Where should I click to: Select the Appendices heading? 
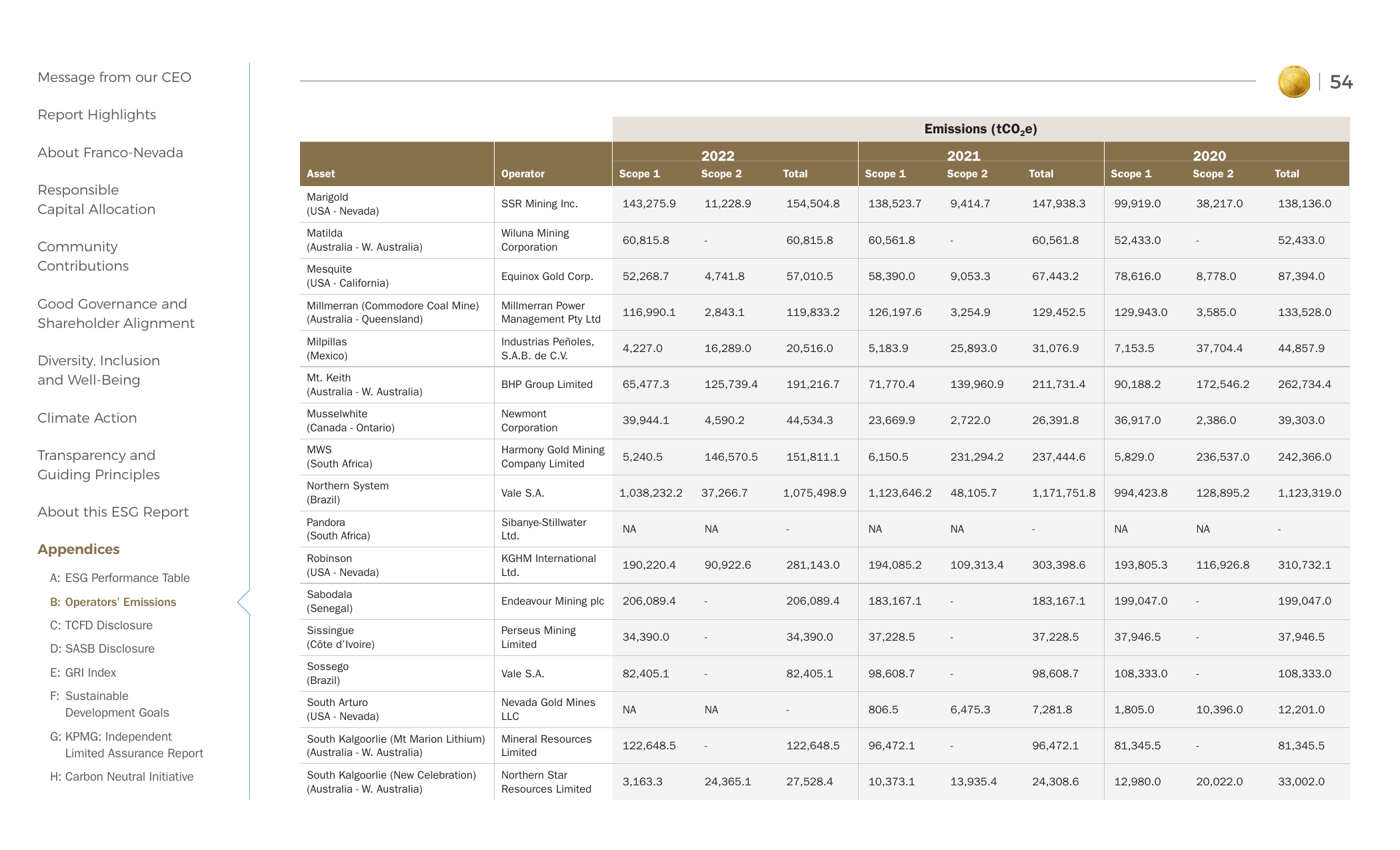point(79,549)
